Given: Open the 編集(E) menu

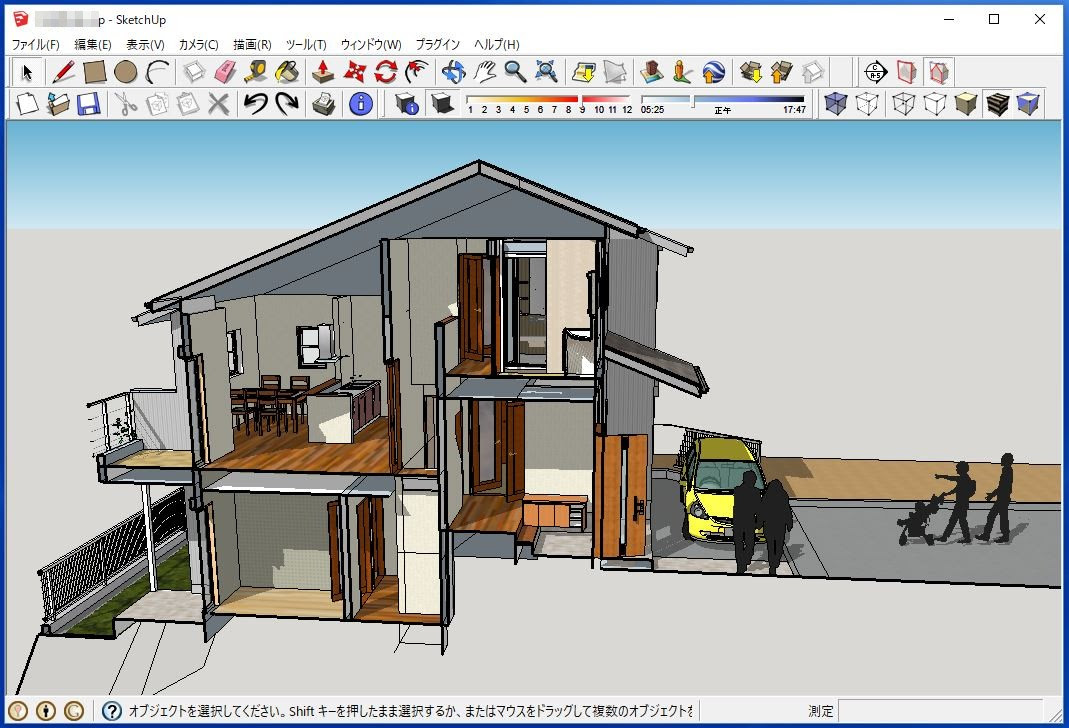Looking at the screenshot, I should click(93, 44).
